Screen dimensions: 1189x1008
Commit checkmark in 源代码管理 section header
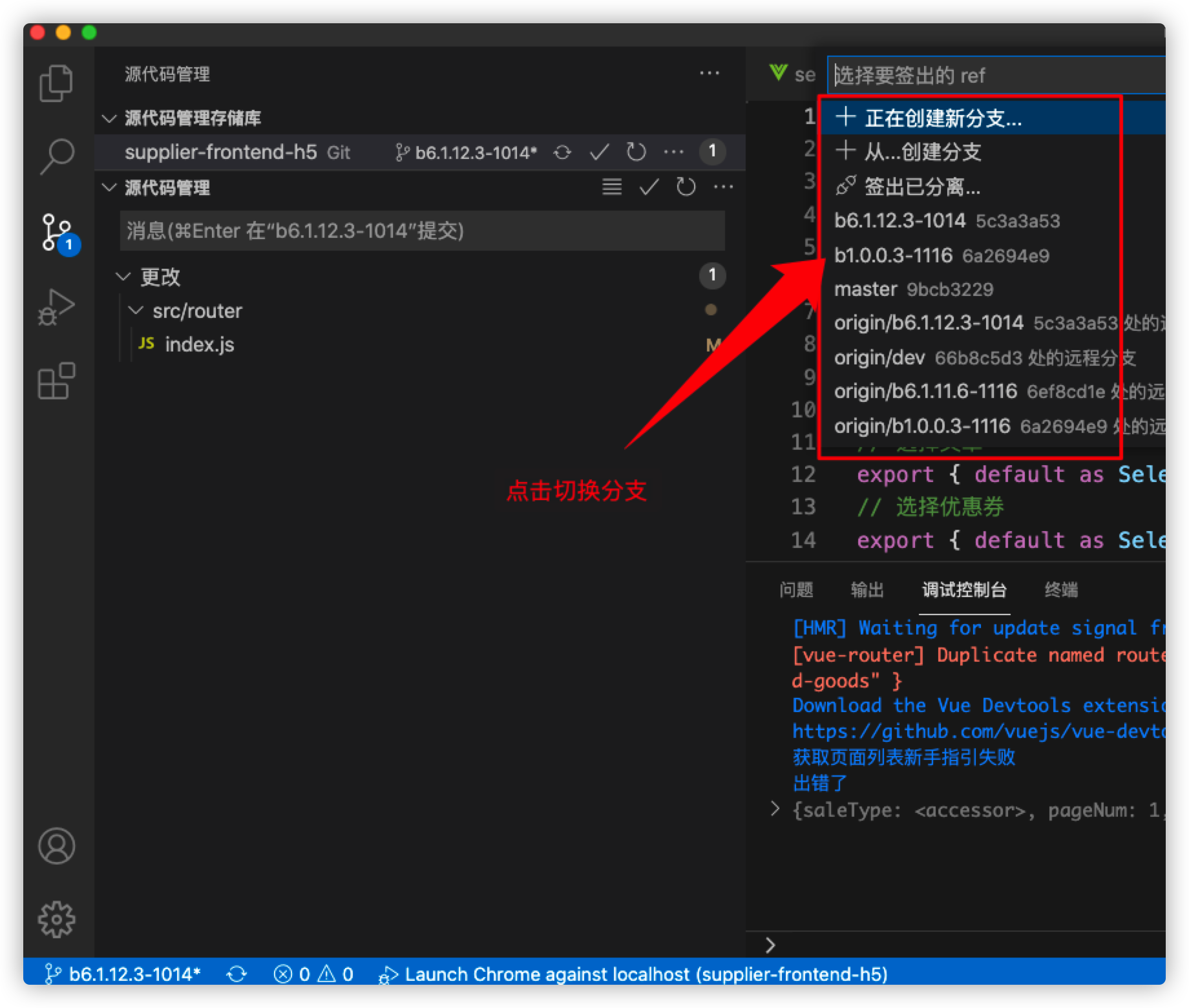click(649, 187)
